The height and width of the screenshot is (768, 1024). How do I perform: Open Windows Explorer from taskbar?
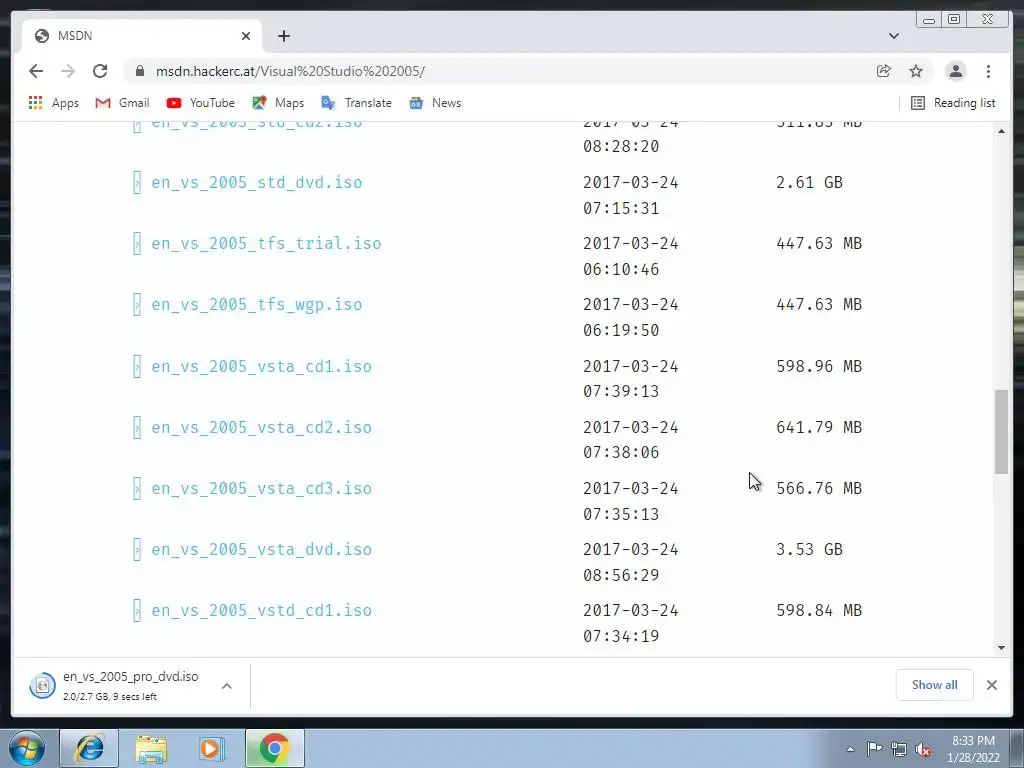151,748
